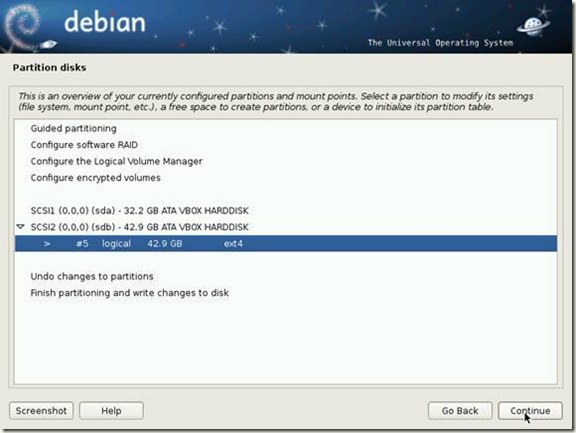Choose Undo changes to partitions

(x=92, y=277)
